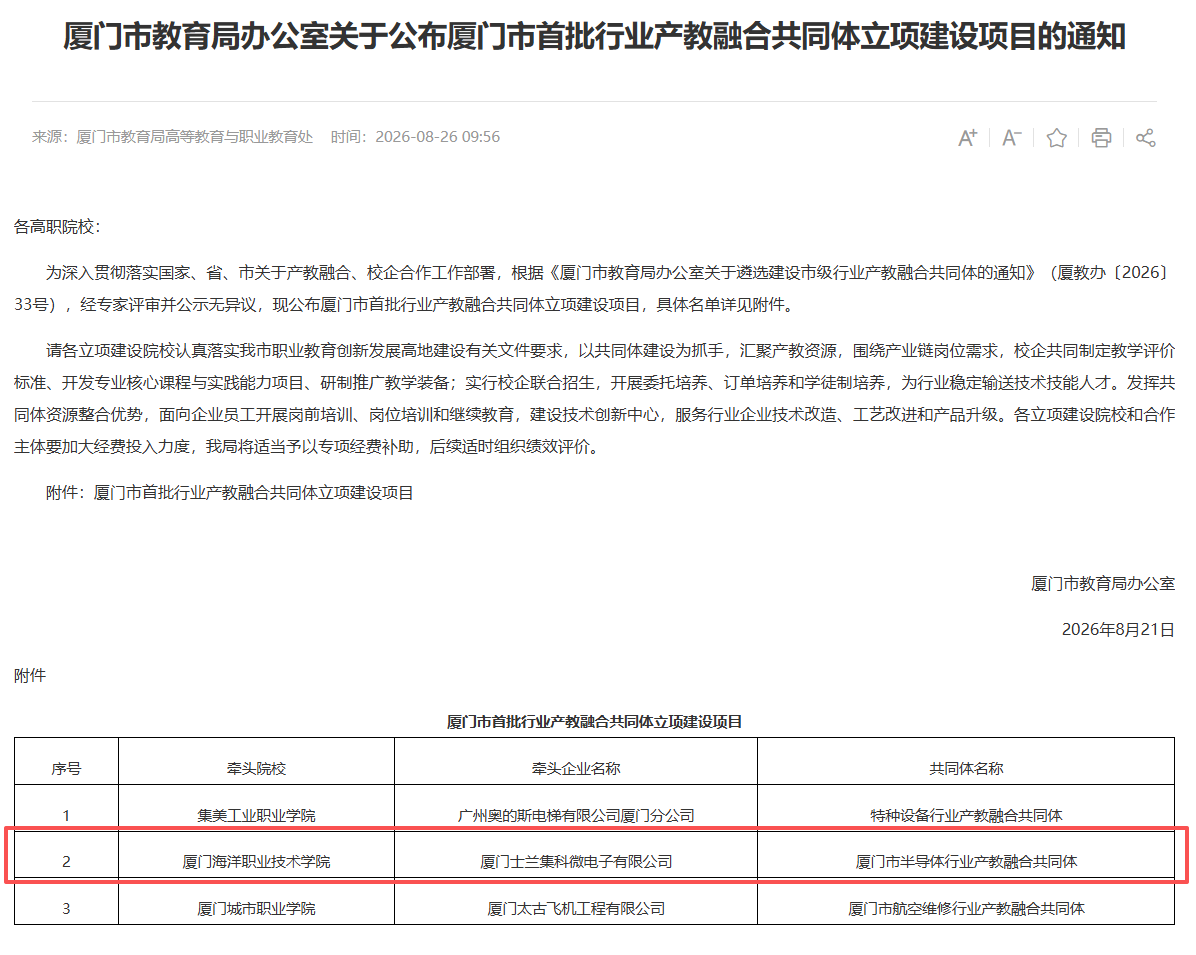Click 厦门市半导体行业产教融合共同体 cell
The width and height of the screenshot is (1196, 955).
(966, 862)
